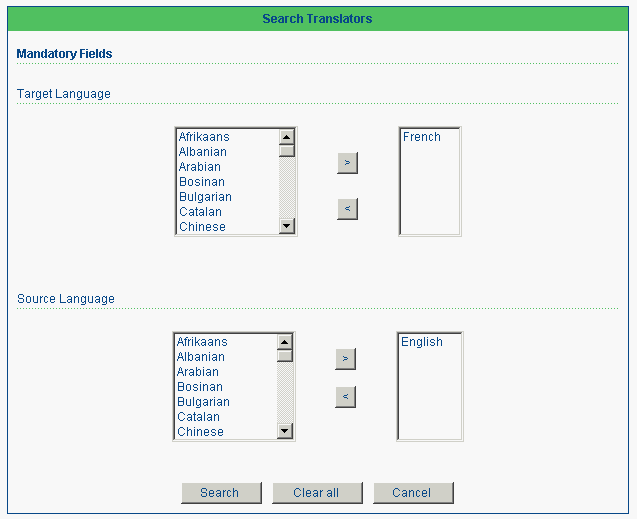Image resolution: width=637 pixels, height=519 pixels.
Task: Click the Search button
Action: coord(221,493)
